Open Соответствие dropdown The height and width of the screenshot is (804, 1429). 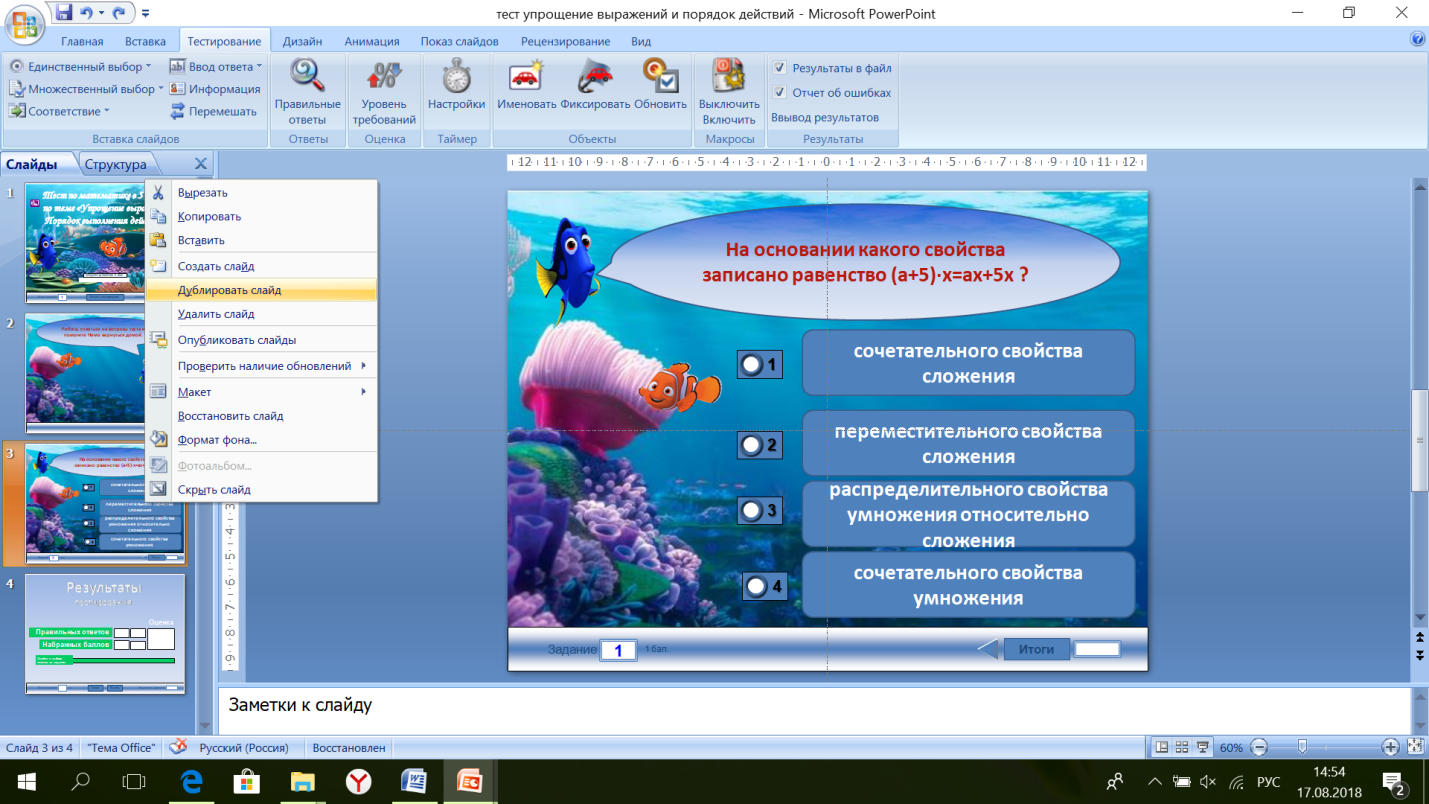(60, 111)
